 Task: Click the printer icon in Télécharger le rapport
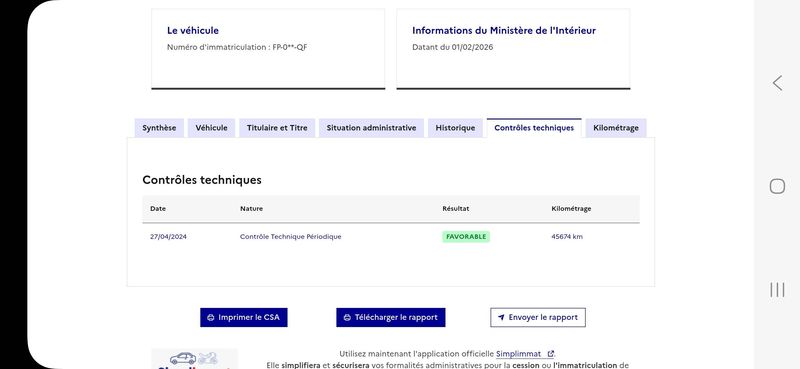[347, 317]
